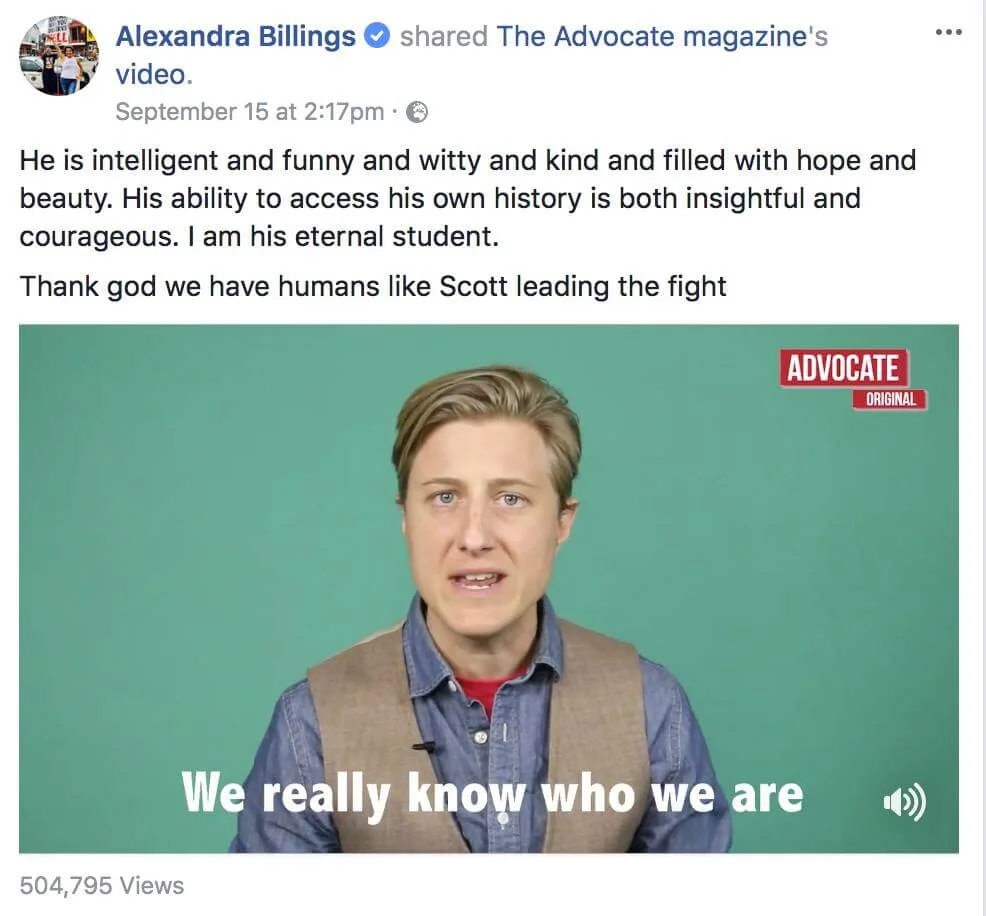Open the shared "video." link
This screenshot has width=986, height=916.
click(154, 75)
